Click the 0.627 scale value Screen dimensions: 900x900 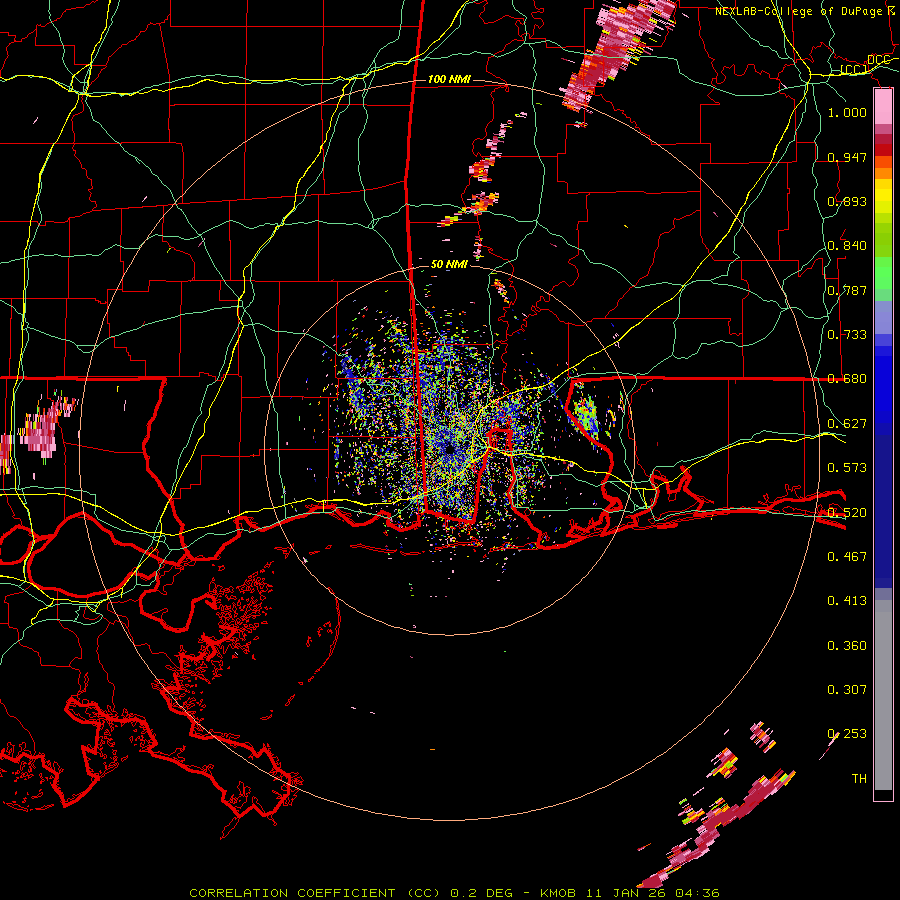coord(847,424)
